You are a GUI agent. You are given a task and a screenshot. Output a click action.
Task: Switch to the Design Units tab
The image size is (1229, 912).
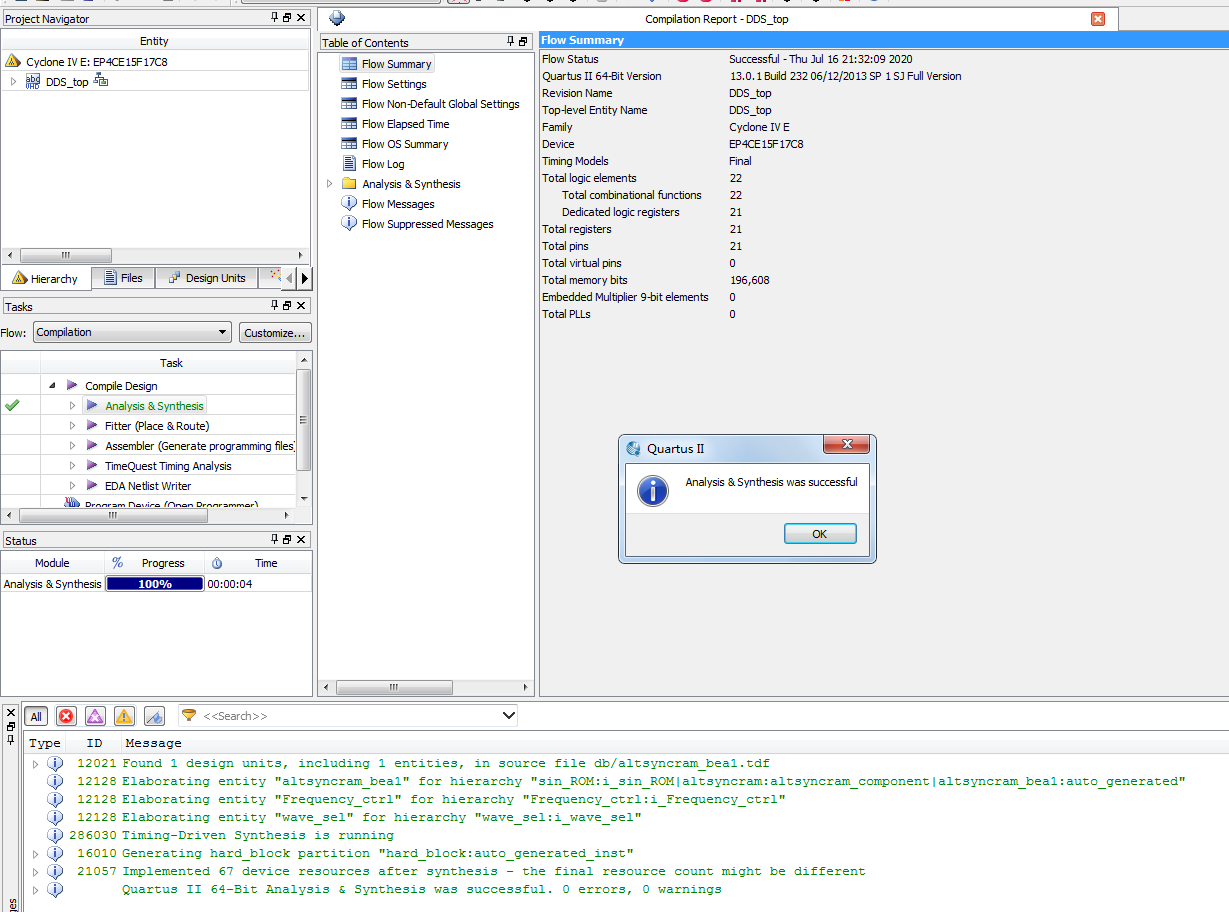click(x=207, y=278)
